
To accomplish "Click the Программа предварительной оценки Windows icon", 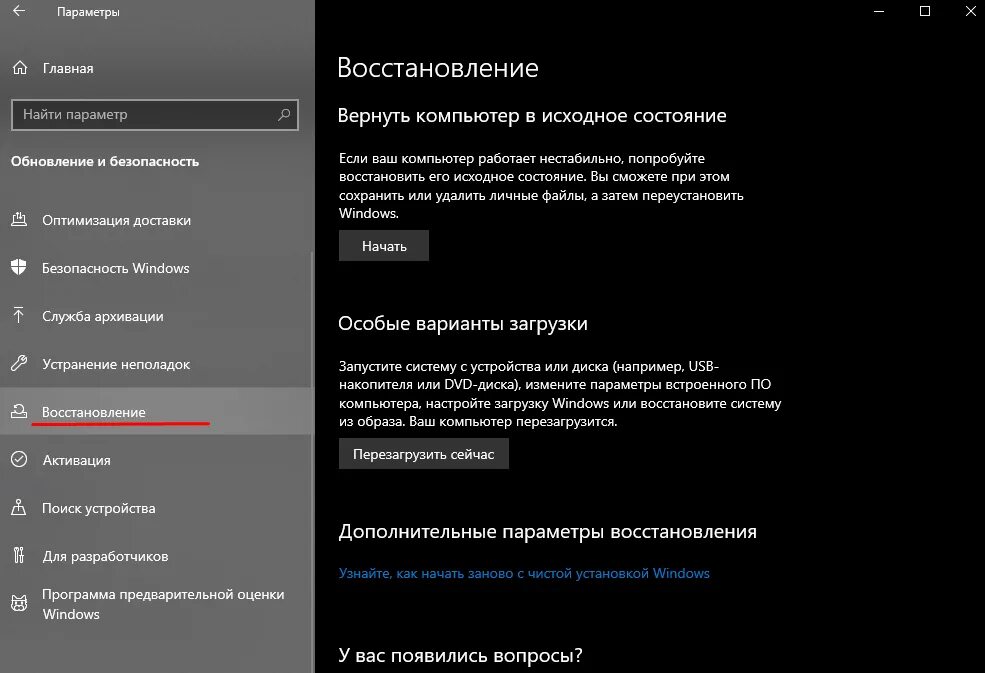I will pos(20,604).
